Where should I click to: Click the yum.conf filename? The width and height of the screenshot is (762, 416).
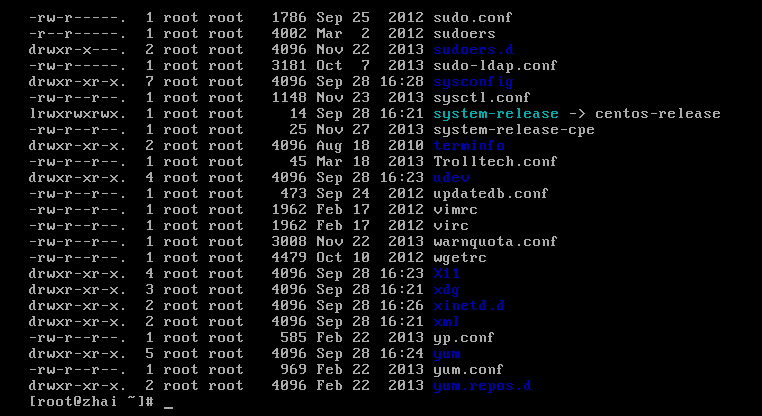468,370
